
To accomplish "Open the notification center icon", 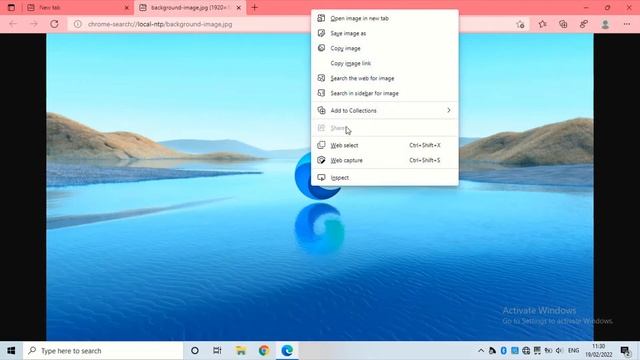I will click(x=625, y=351).
